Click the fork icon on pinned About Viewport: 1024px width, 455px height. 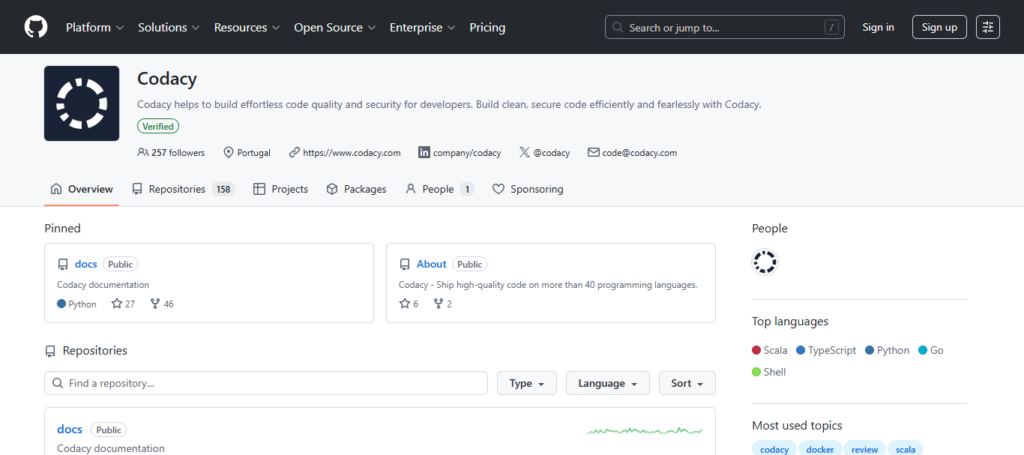(x=439, y=304)
